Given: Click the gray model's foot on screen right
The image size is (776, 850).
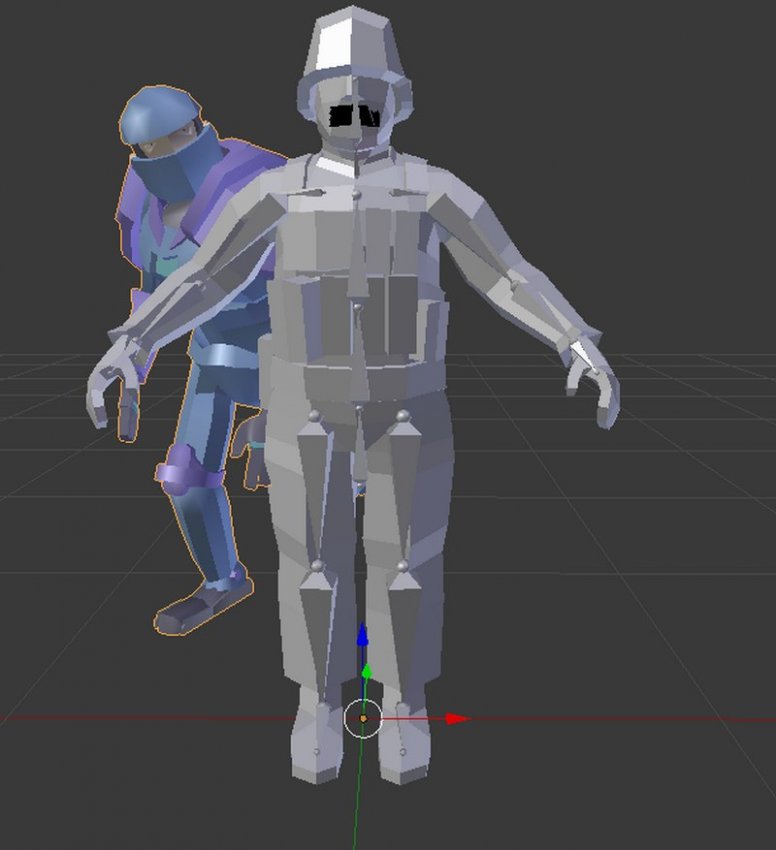Looking at the screenshot, I should coord(403,745).
